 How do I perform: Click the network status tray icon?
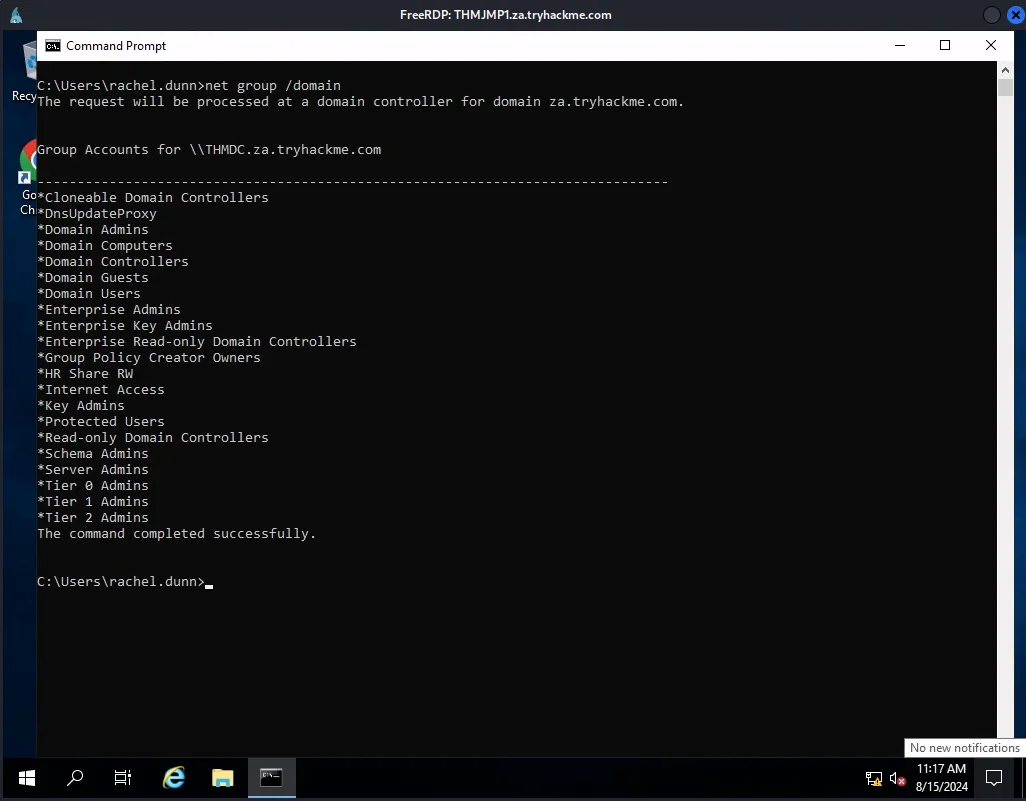pyautogui.click(x=874, y=779)
